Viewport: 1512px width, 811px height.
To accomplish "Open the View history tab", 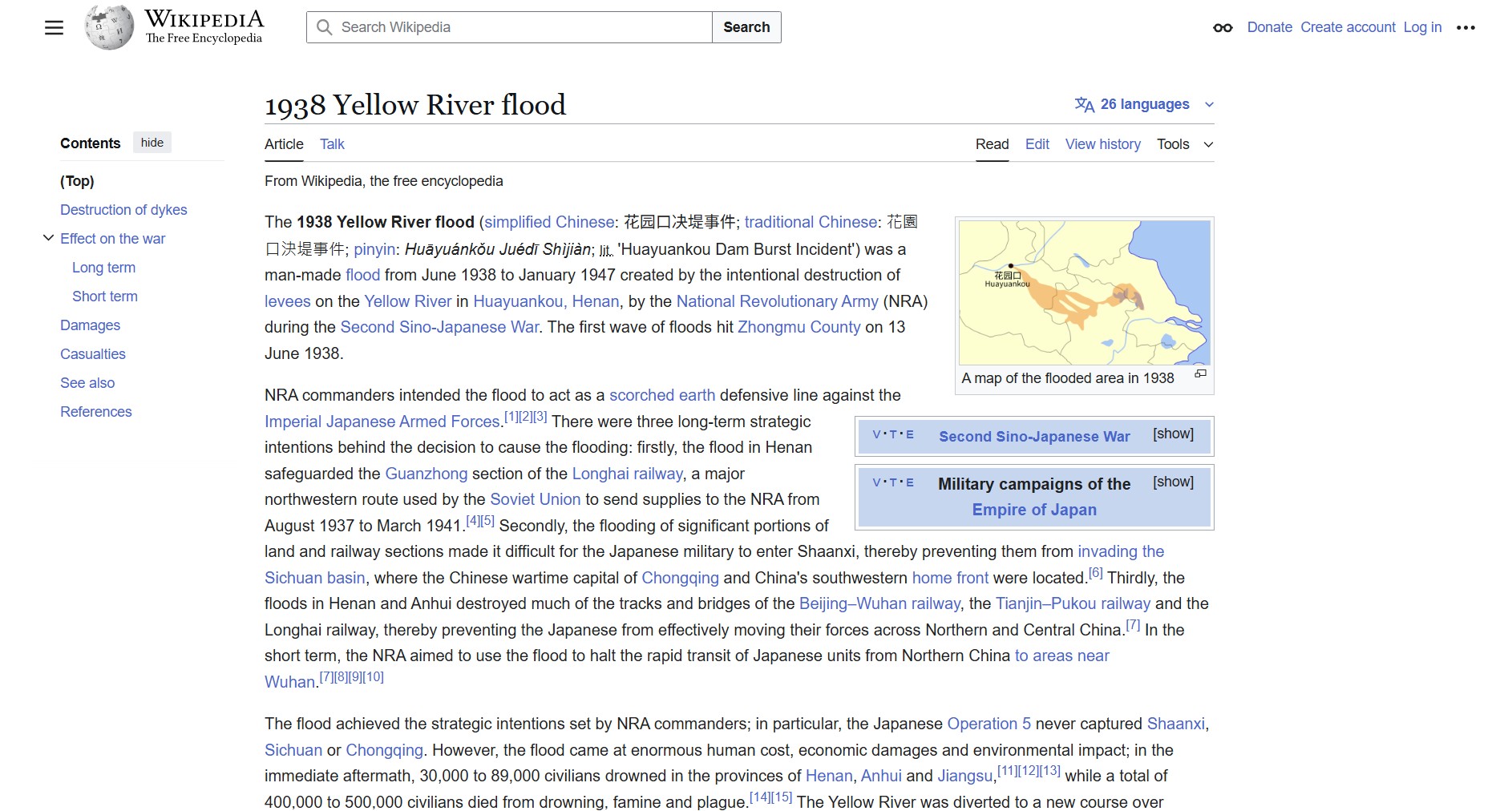I will [x=1102, y=144].
